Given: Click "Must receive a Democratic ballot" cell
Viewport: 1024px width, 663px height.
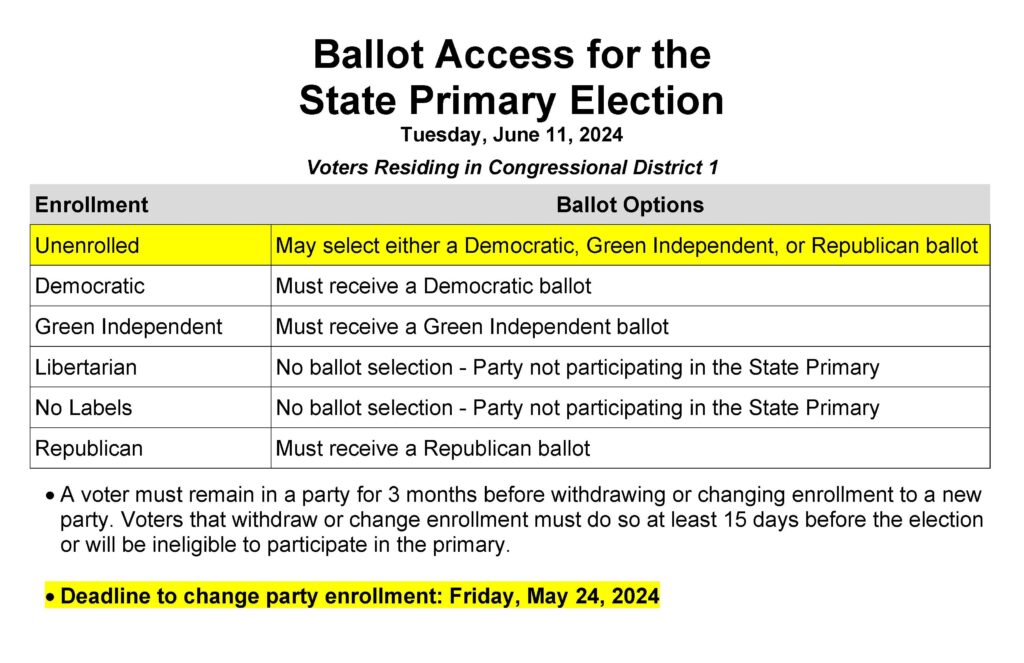Looking at the screenshot, I should 433,286.
